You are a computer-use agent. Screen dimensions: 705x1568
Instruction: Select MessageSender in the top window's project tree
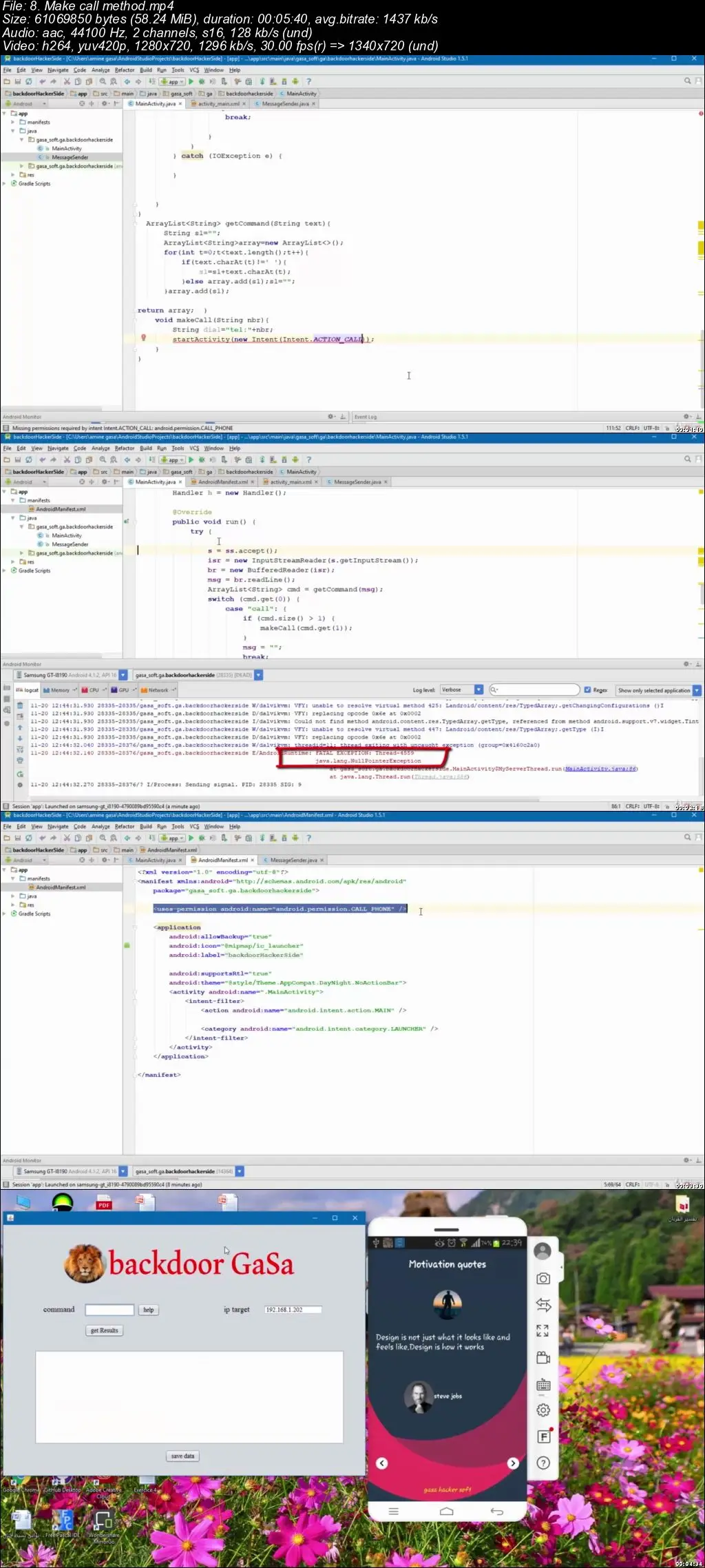point(70,157)
